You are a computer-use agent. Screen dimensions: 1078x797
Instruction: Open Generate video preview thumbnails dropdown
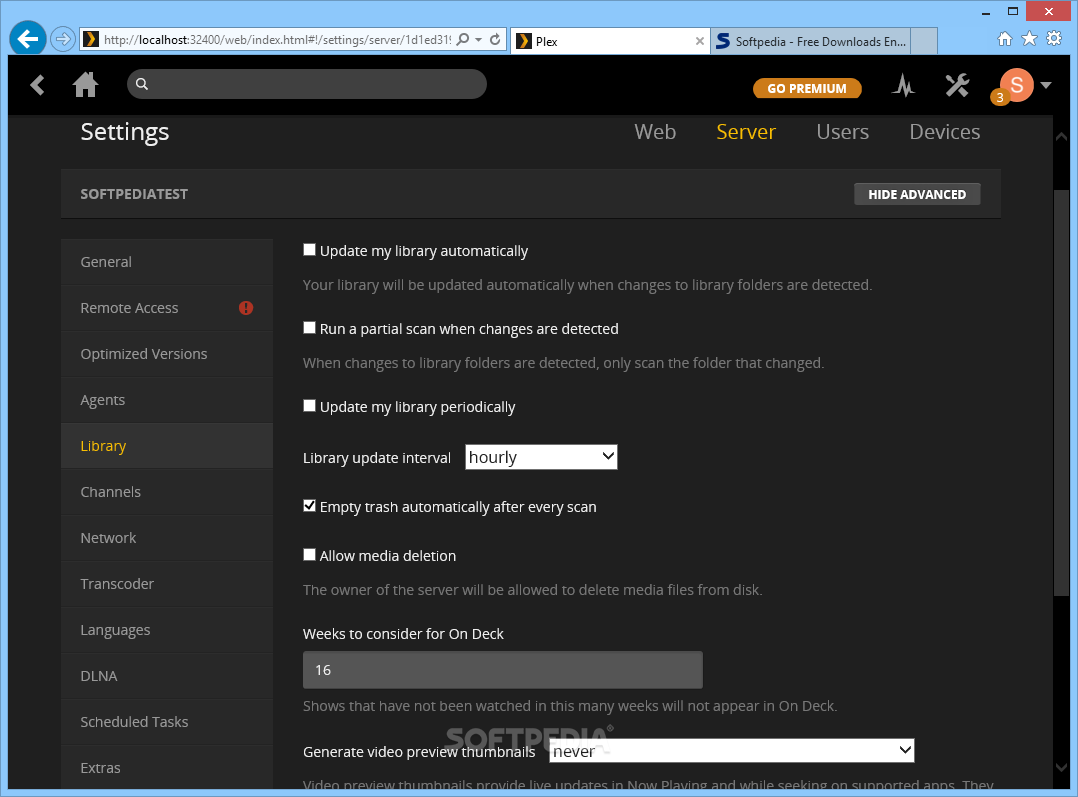(x=732, y=750)
